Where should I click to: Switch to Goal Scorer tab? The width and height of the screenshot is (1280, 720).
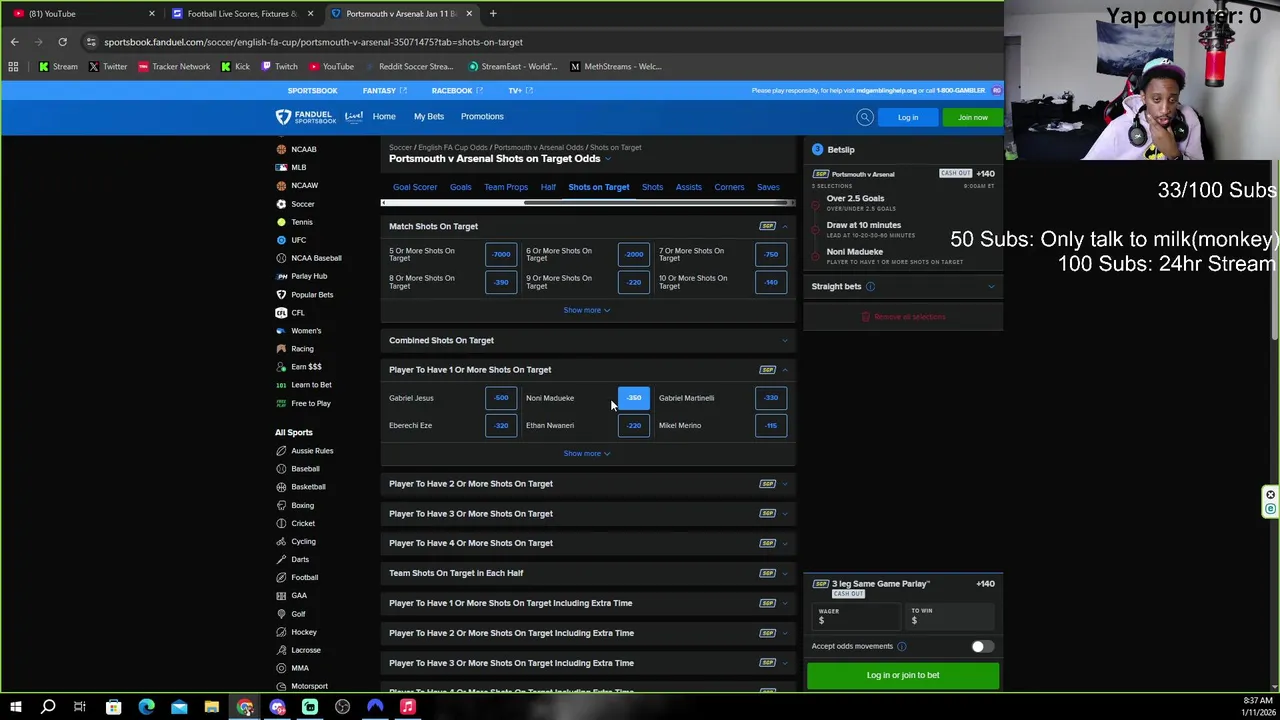(x=415, y=187)
